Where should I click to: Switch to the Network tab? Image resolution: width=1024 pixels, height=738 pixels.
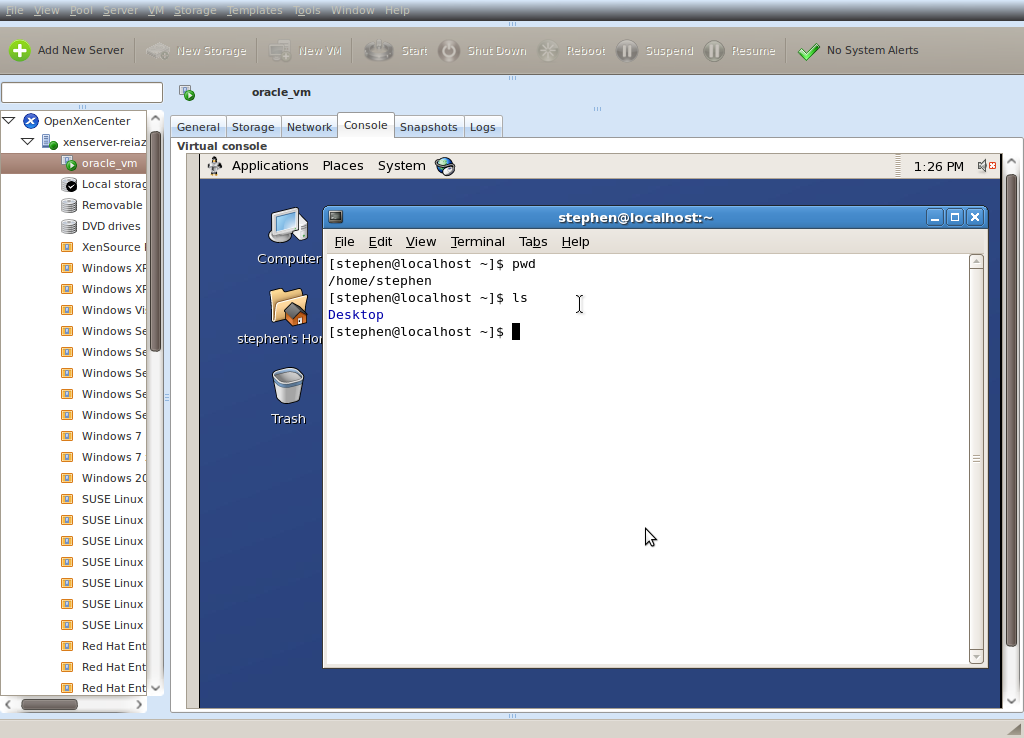point(309,127)
